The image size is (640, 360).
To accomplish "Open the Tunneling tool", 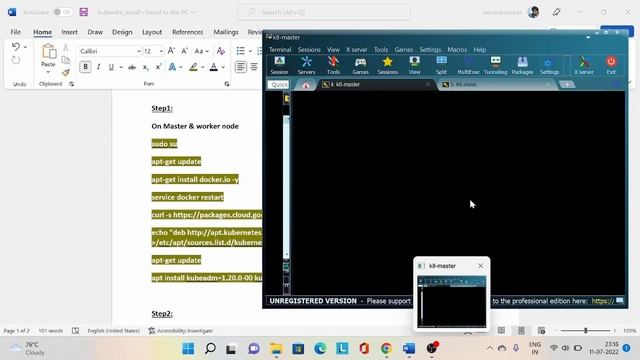I will 495,65.
